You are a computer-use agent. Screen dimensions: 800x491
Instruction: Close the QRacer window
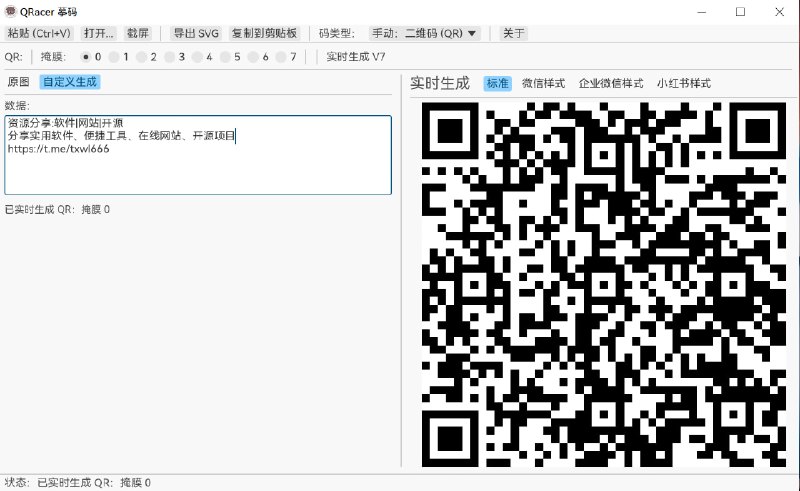click(779, 12)
